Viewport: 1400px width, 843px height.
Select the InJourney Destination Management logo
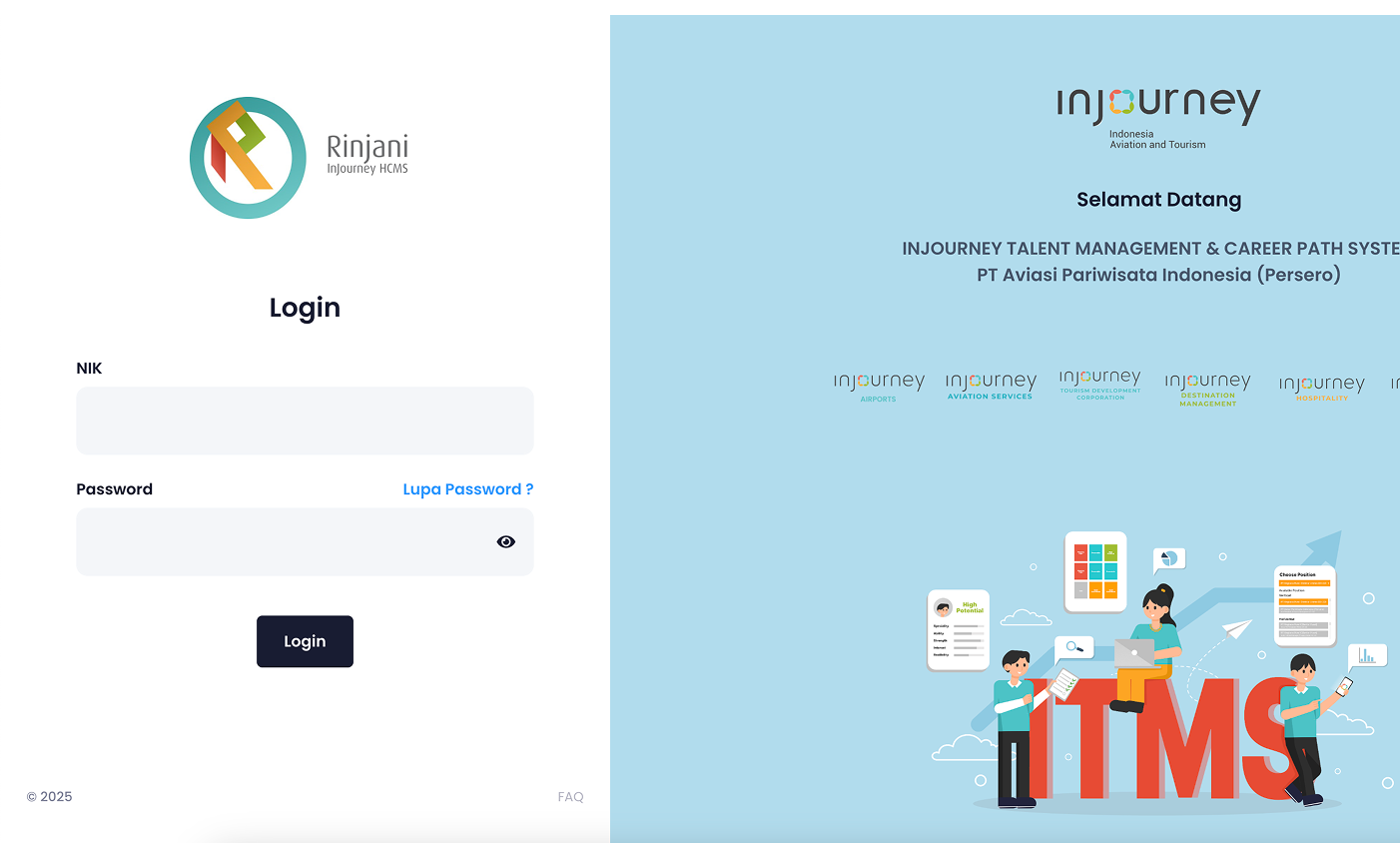[1207, 389]
